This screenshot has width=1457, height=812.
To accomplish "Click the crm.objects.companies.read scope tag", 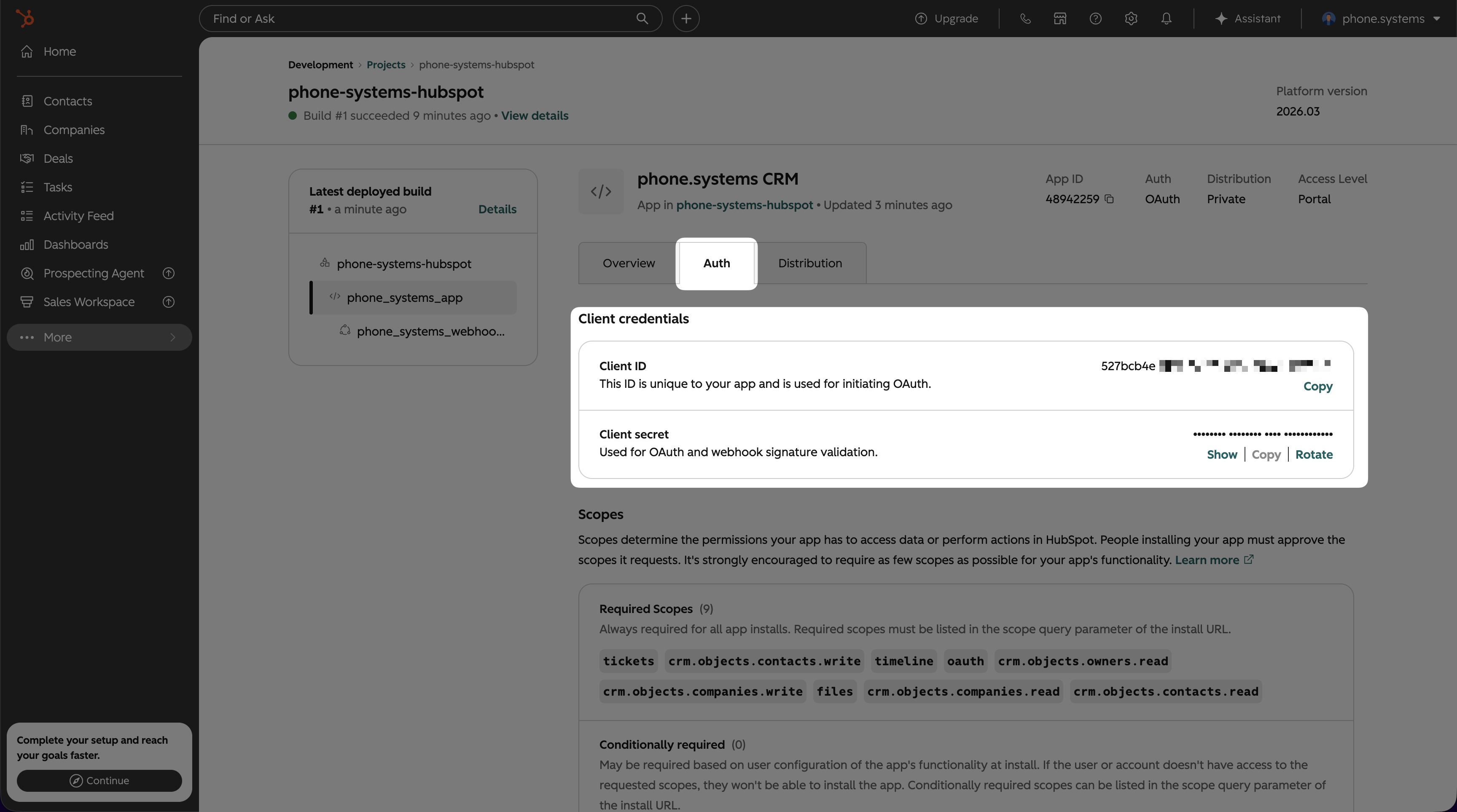I will (x=963, y=691).
